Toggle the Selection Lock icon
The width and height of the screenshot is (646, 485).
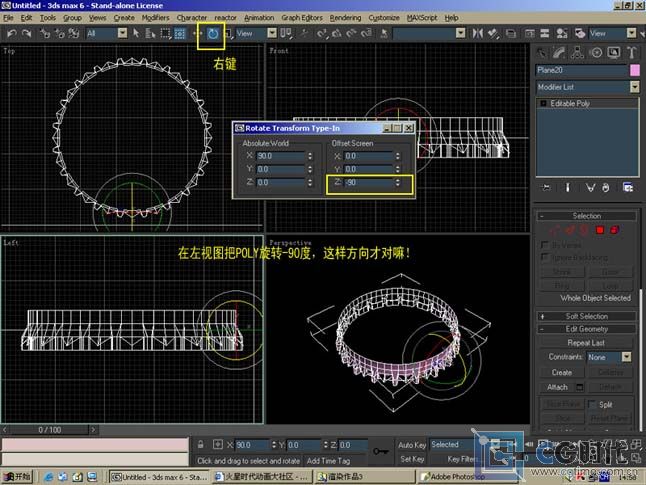200,445
